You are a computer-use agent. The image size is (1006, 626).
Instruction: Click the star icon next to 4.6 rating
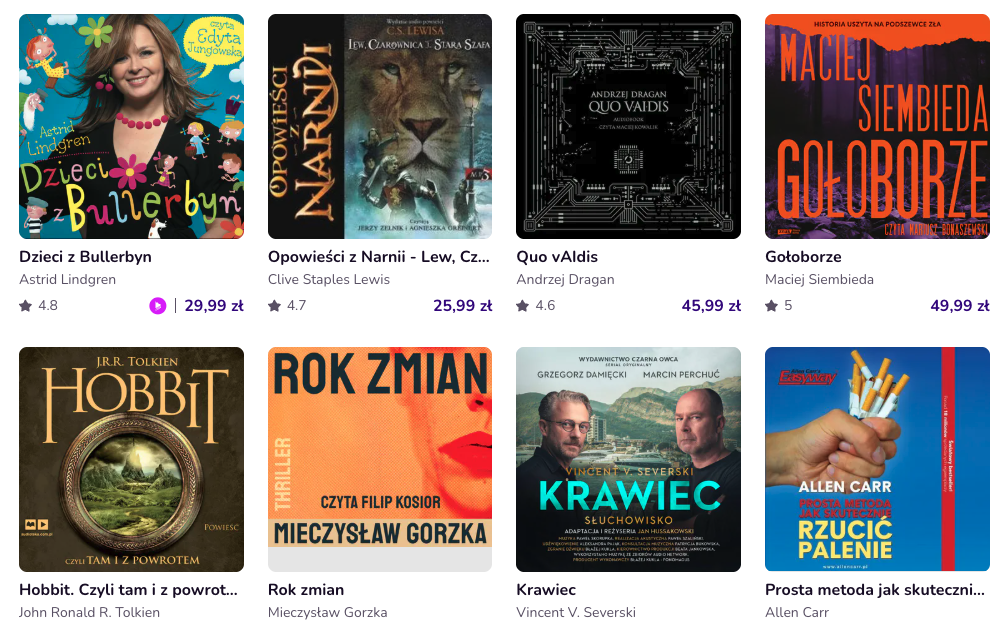[523, 306]
